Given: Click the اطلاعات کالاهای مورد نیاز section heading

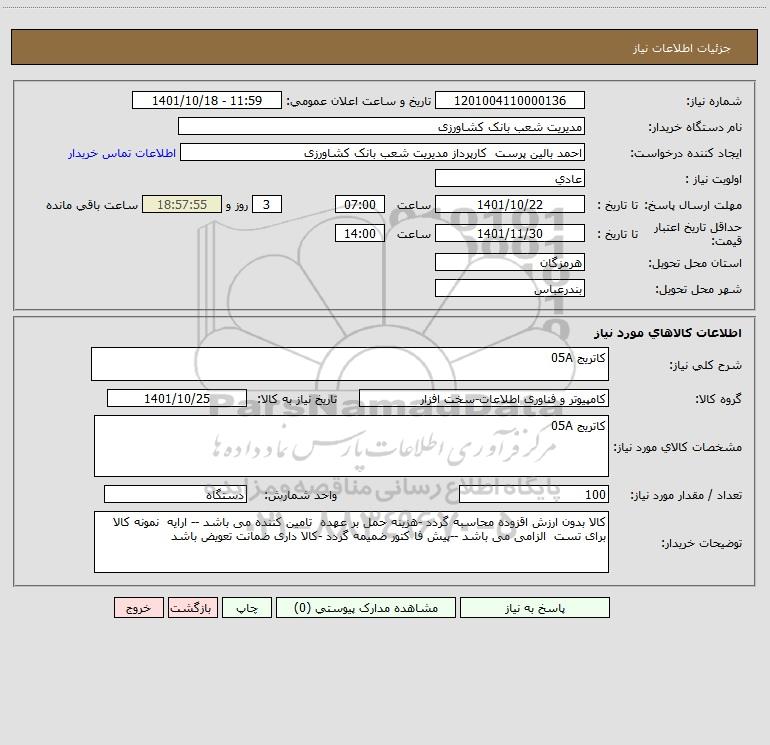Looking at the screenshot, I should coord(668,333).
